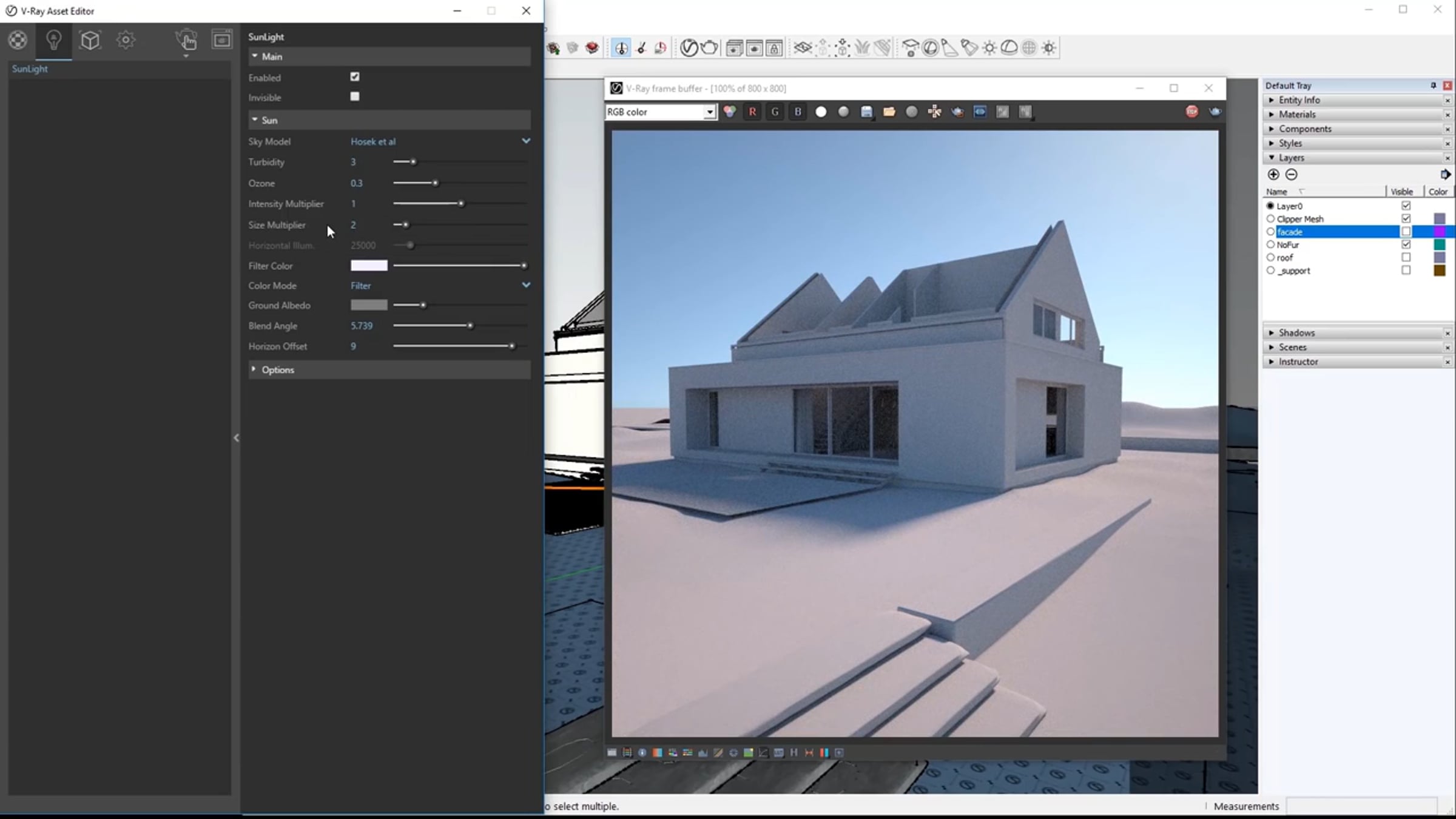
Task: Open the Geometry cube tab
Action: [90, 40]
